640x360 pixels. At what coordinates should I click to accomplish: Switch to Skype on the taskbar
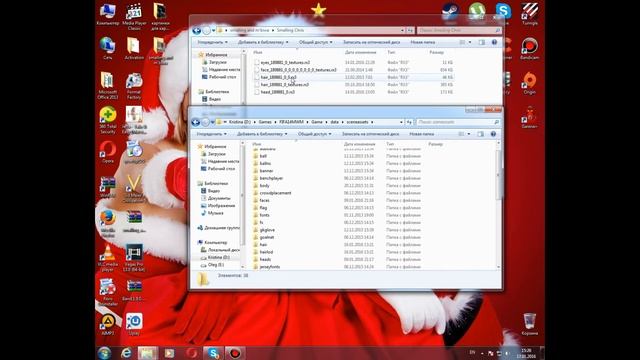click(x=213, y=353)
